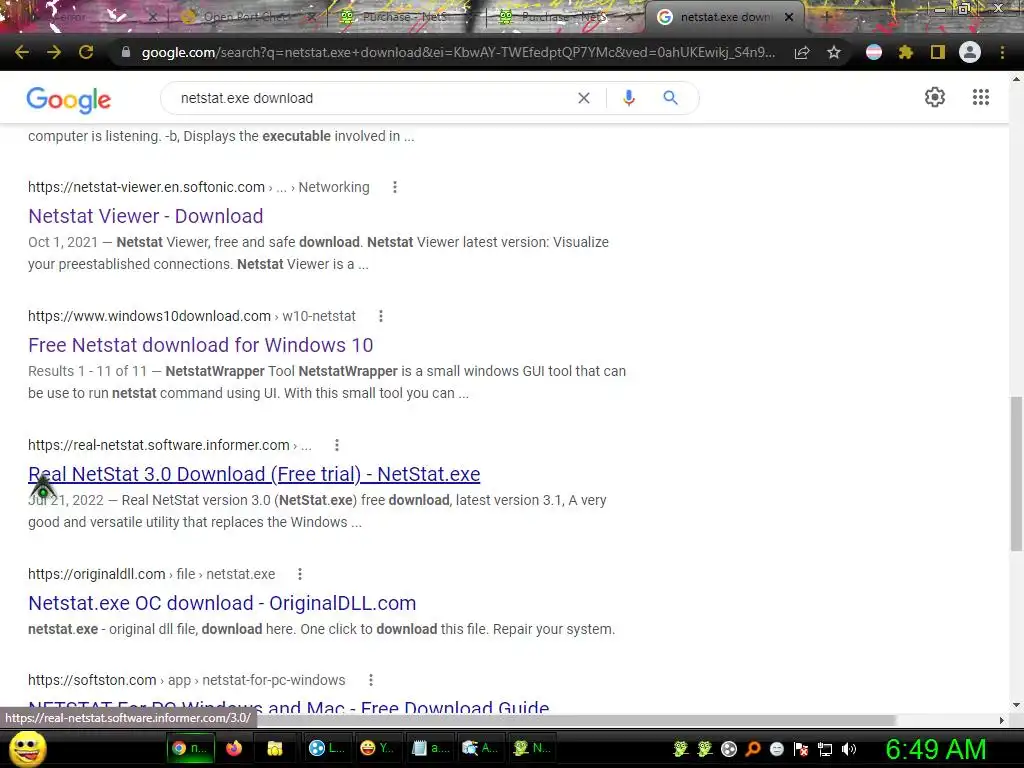Go forward in browser history

(x=54, y=52)
